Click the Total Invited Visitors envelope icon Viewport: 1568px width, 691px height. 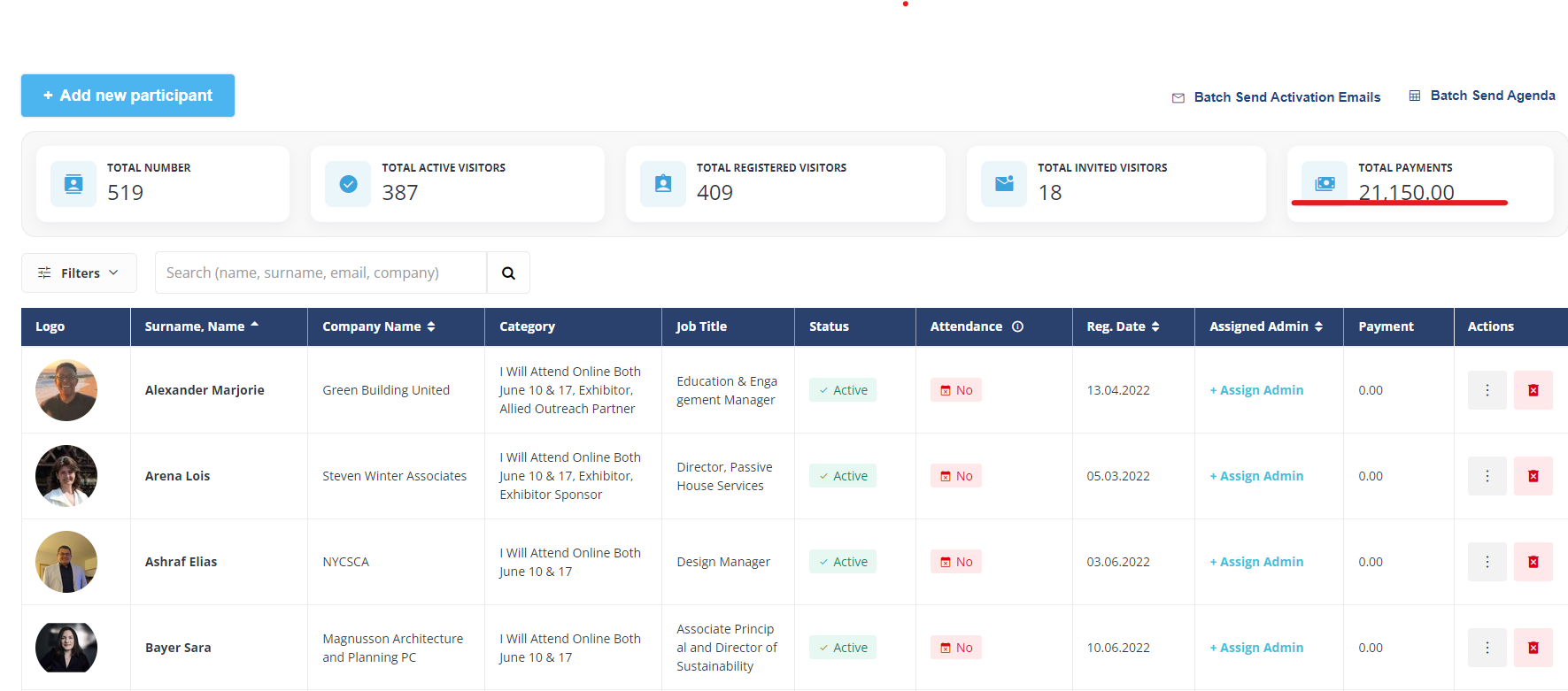(x=1004, y=184)
